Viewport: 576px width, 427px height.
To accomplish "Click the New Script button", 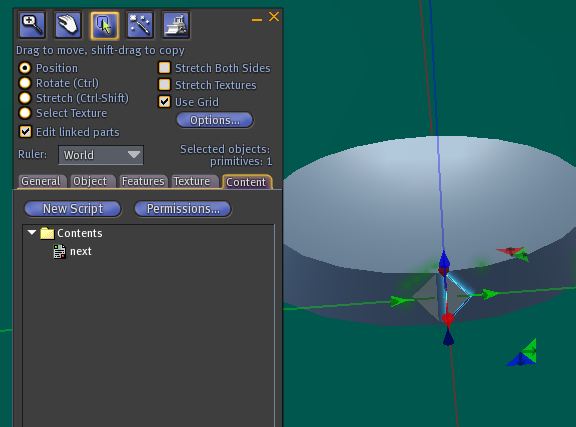I will point(73,209).
